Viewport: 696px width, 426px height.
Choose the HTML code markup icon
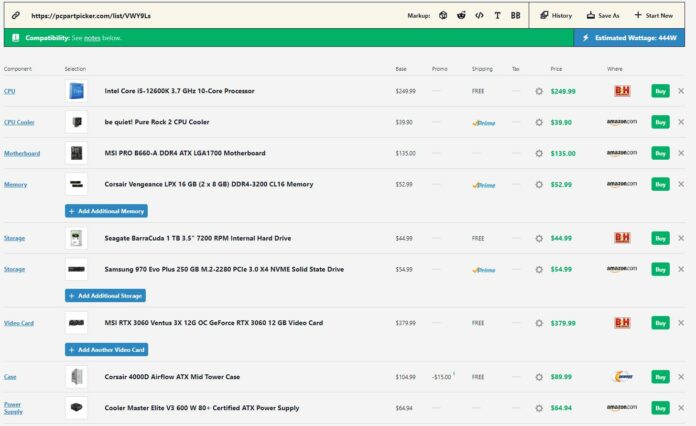[479, 16]
